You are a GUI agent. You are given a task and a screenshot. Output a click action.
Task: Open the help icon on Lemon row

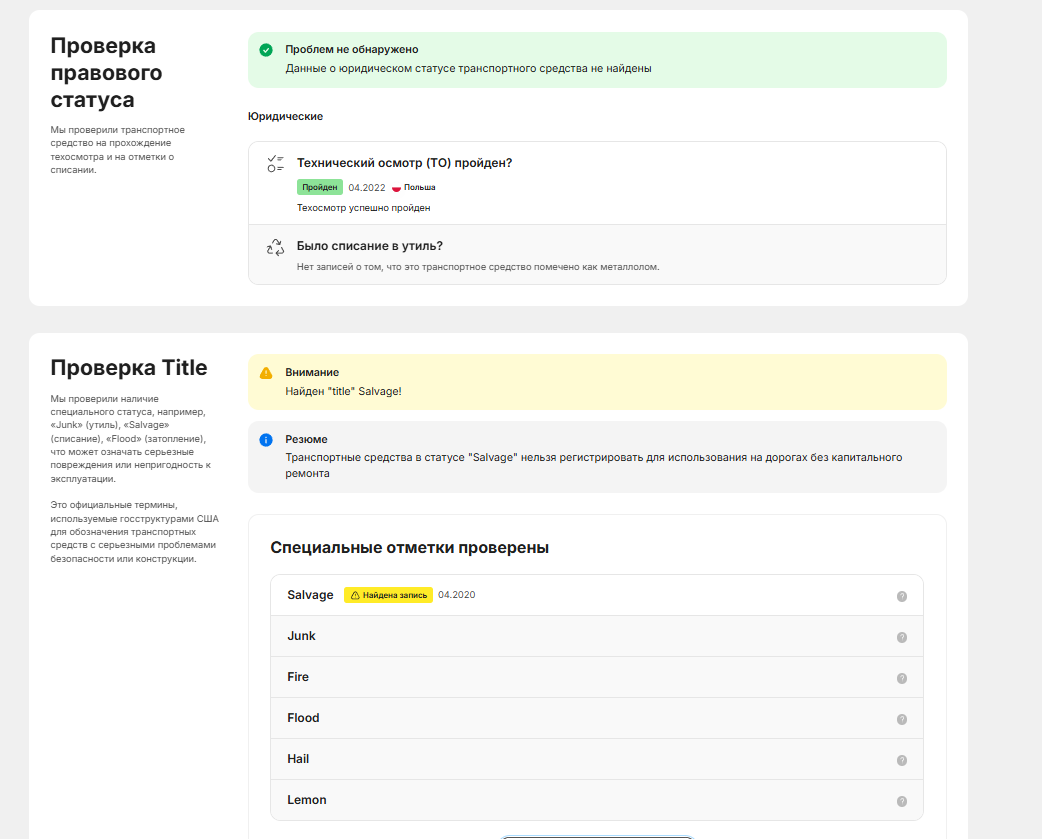coord(902,802)
